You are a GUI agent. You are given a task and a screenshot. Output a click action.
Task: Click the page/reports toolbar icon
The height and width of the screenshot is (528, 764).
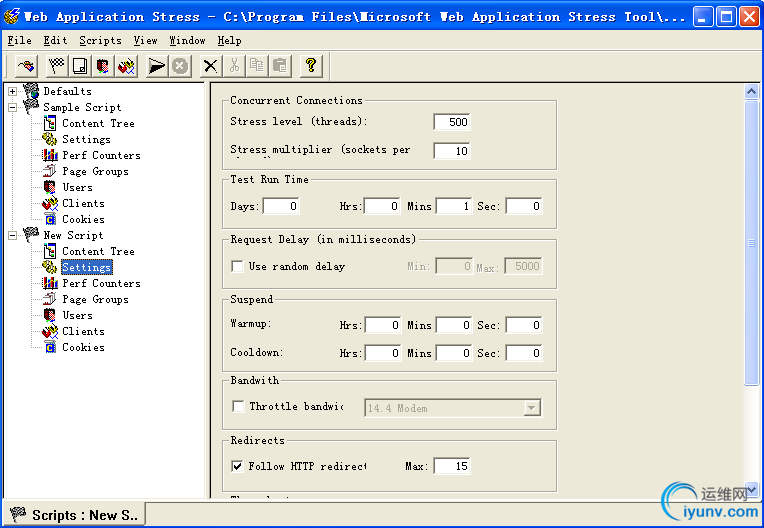[80, 66]
